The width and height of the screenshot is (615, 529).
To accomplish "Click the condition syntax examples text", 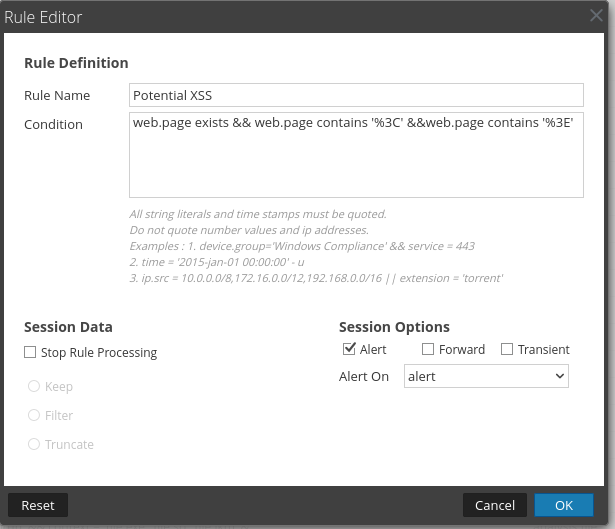I will [x=316, y=245].
